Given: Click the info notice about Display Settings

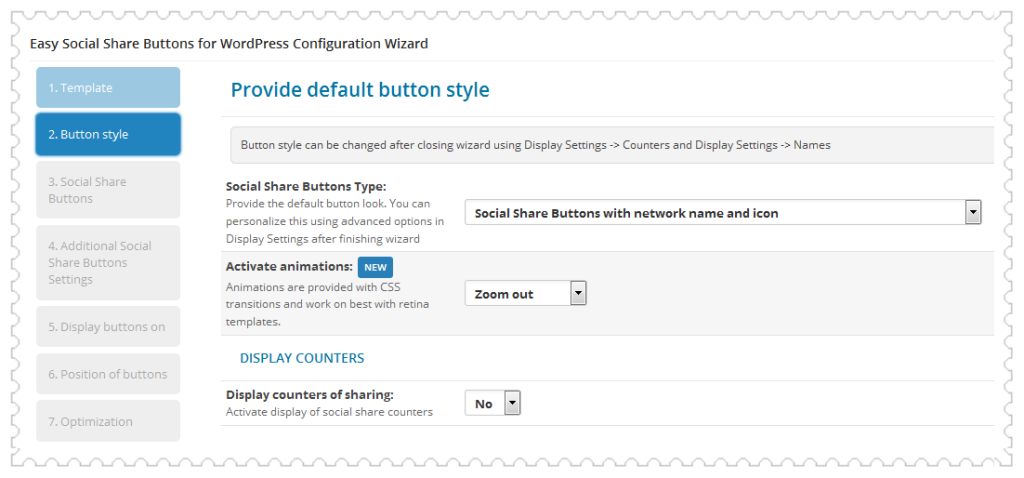Looking at the screenshot, I should point(612,145).
